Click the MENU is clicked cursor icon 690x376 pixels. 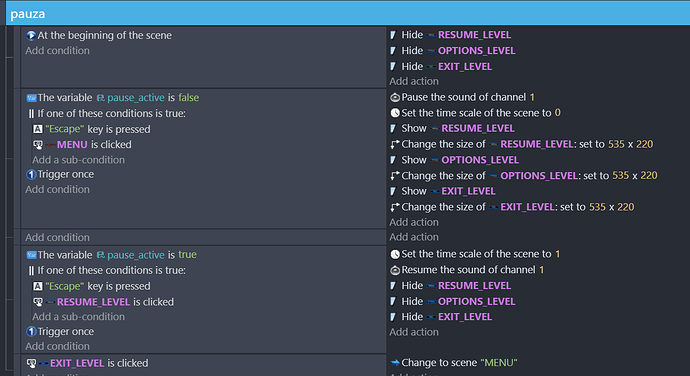38,144
